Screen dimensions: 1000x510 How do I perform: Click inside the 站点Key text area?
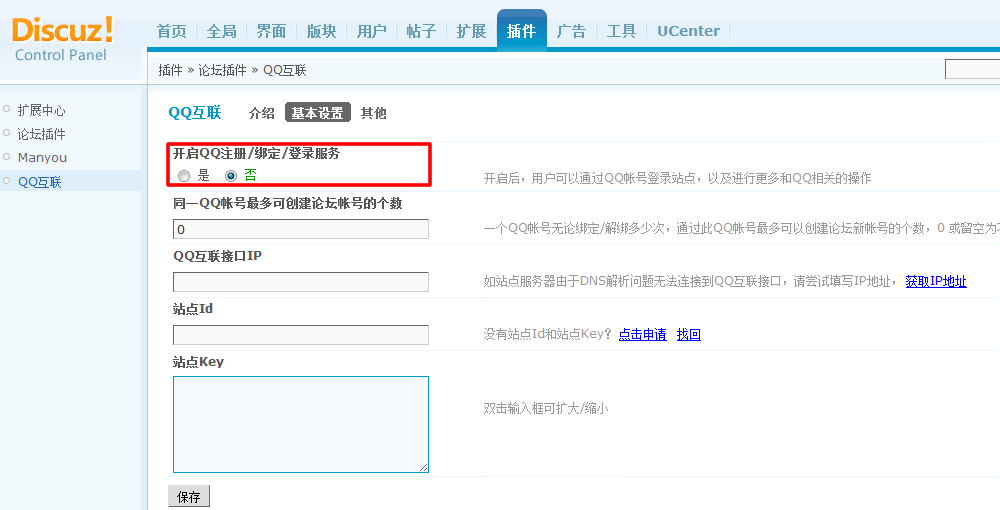(x=301, y=425)
